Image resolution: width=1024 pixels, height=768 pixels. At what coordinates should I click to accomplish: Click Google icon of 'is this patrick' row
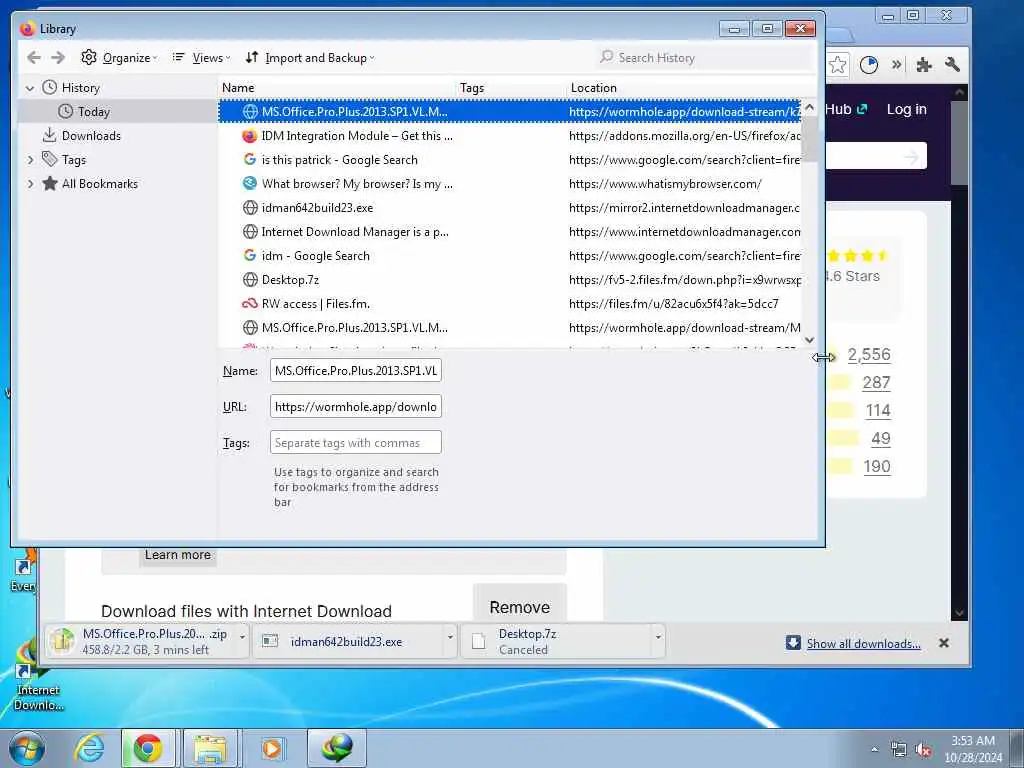click(249, 159)
